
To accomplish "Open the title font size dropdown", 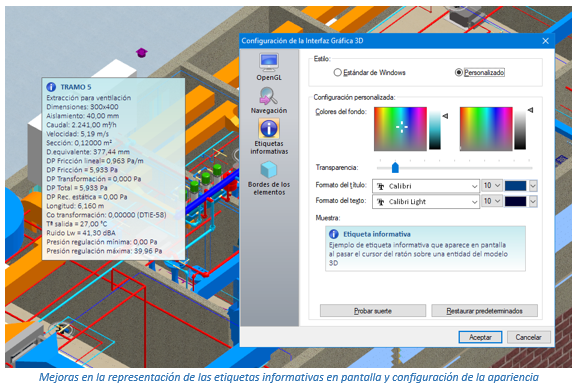I will tap(492, 185).
